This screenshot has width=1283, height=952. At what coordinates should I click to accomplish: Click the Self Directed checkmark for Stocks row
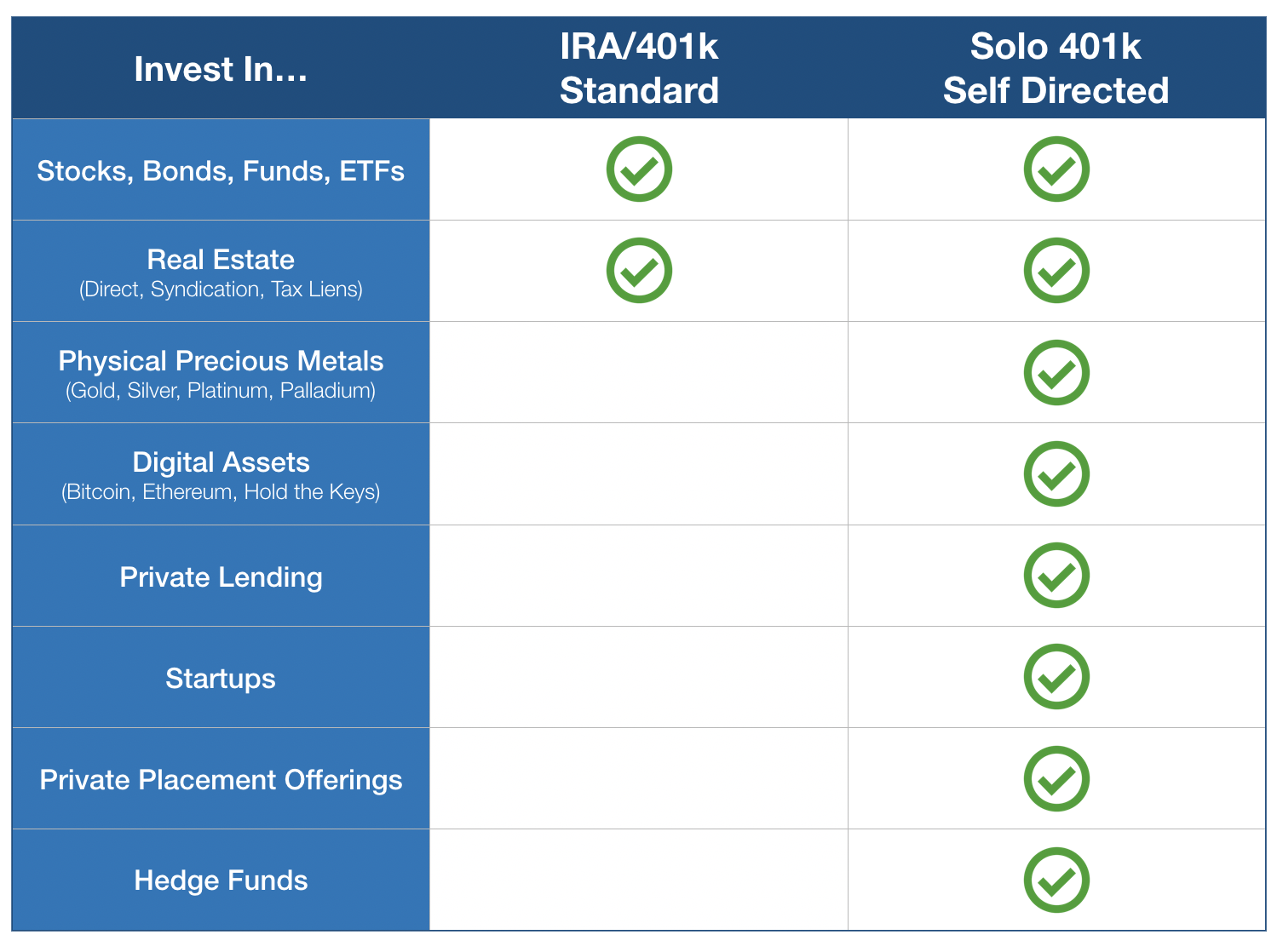click(1056, 169)
